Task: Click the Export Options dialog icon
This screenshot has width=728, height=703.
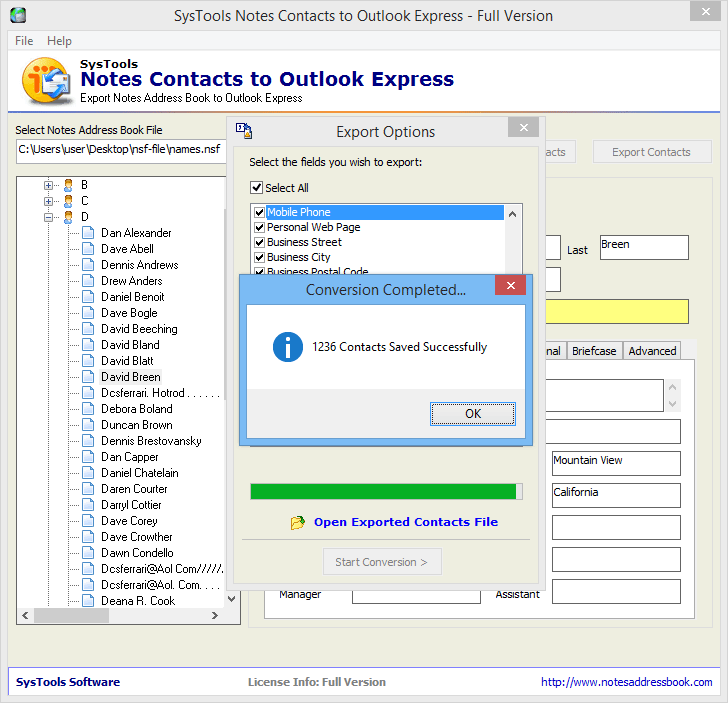Action: coord(244,130)
